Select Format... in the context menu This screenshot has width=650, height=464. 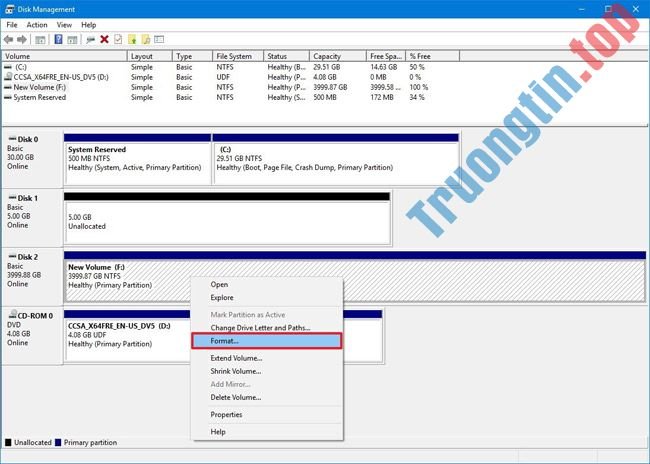pyautogui.click(x=267, y=341)
